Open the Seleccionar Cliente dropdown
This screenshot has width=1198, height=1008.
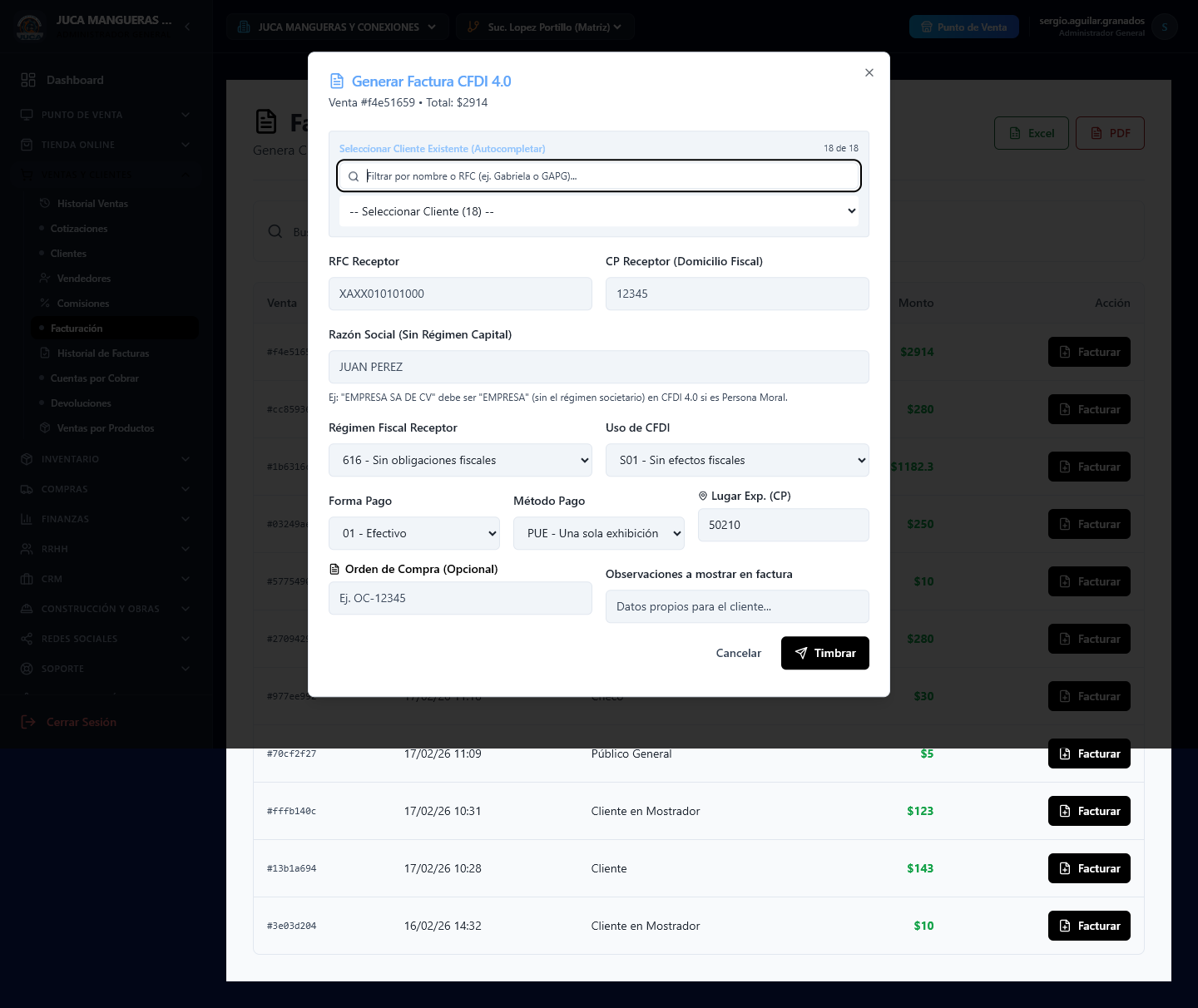pyautogui.click(x=599, y=211)
